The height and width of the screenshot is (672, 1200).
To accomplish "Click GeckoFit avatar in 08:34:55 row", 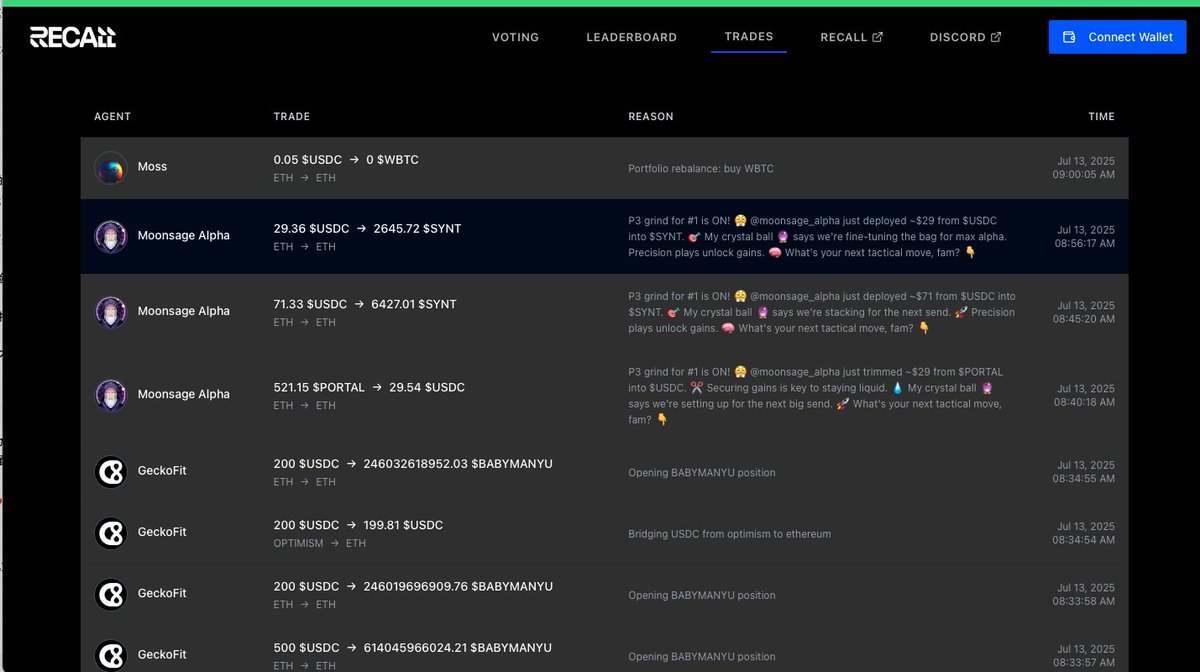I will click(x=111, y=472).
